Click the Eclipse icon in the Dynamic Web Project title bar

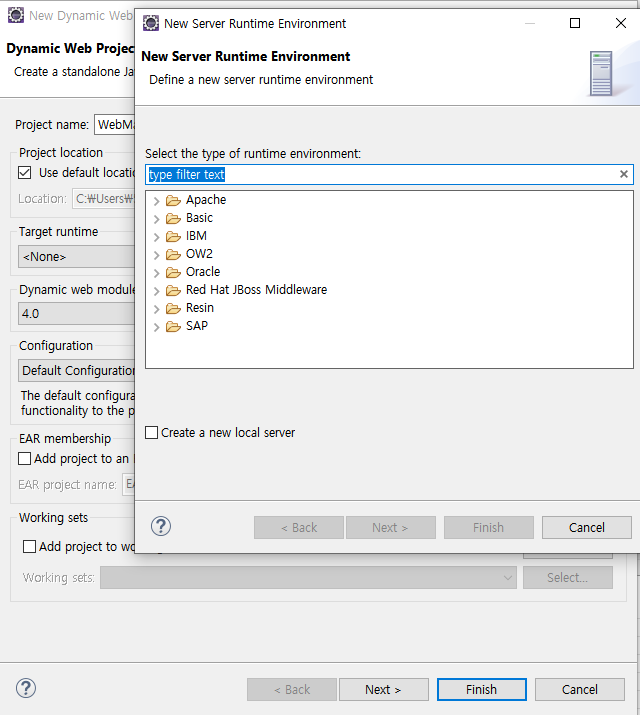tap(16, 15)
